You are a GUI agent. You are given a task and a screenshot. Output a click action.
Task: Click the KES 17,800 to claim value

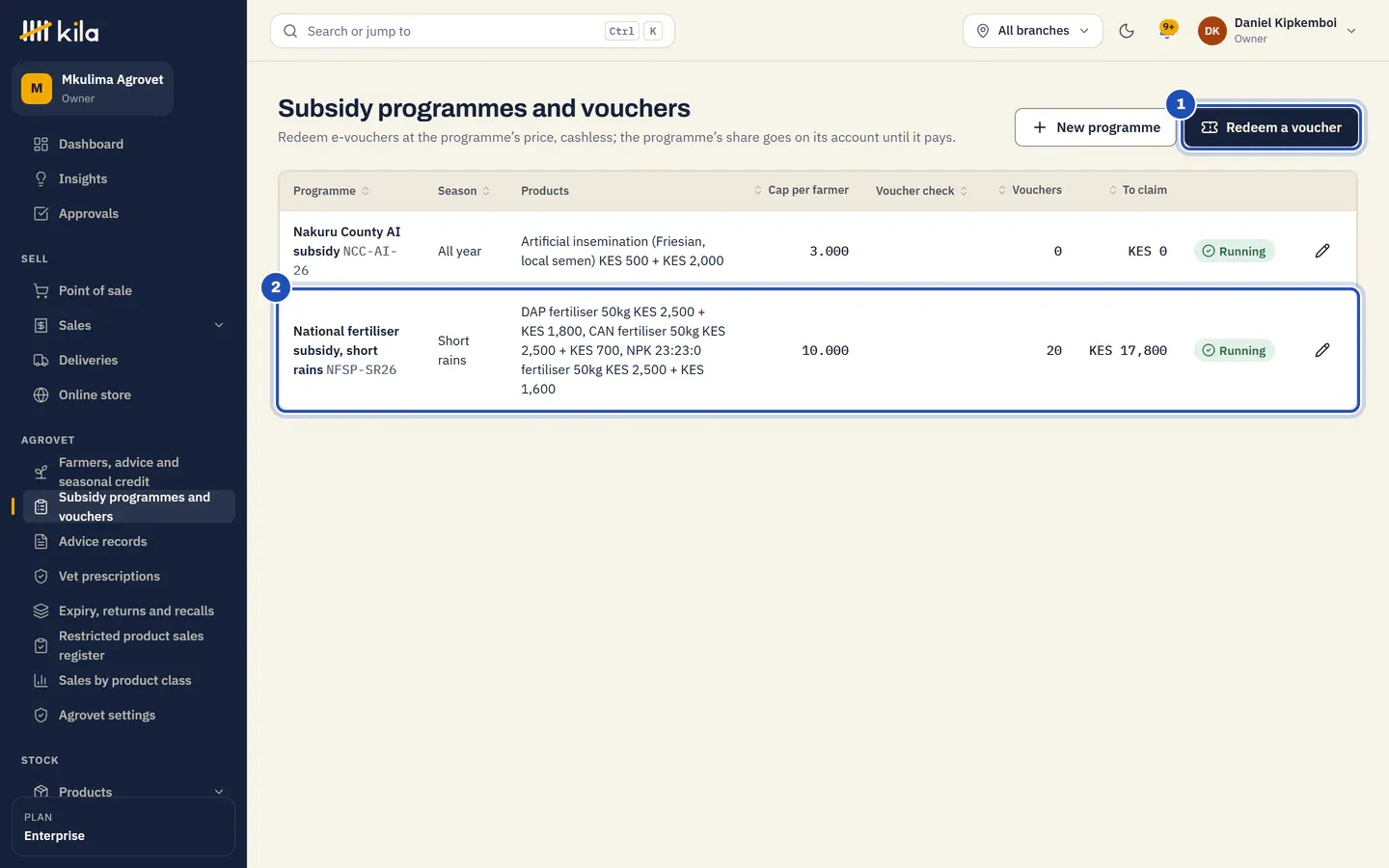tap(1128, 350)
